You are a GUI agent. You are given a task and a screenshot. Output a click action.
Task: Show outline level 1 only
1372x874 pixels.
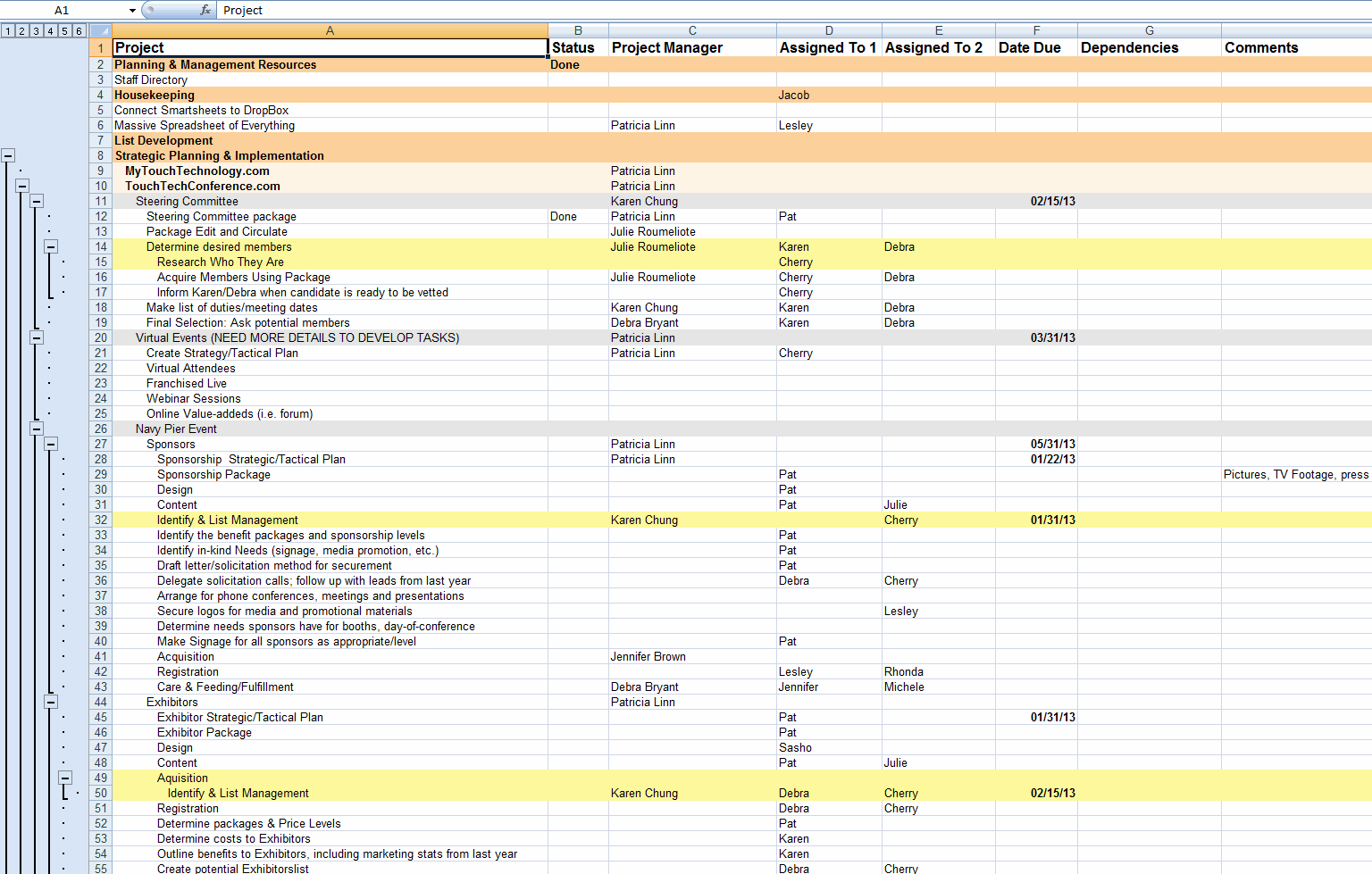click(x=8, y=31)
